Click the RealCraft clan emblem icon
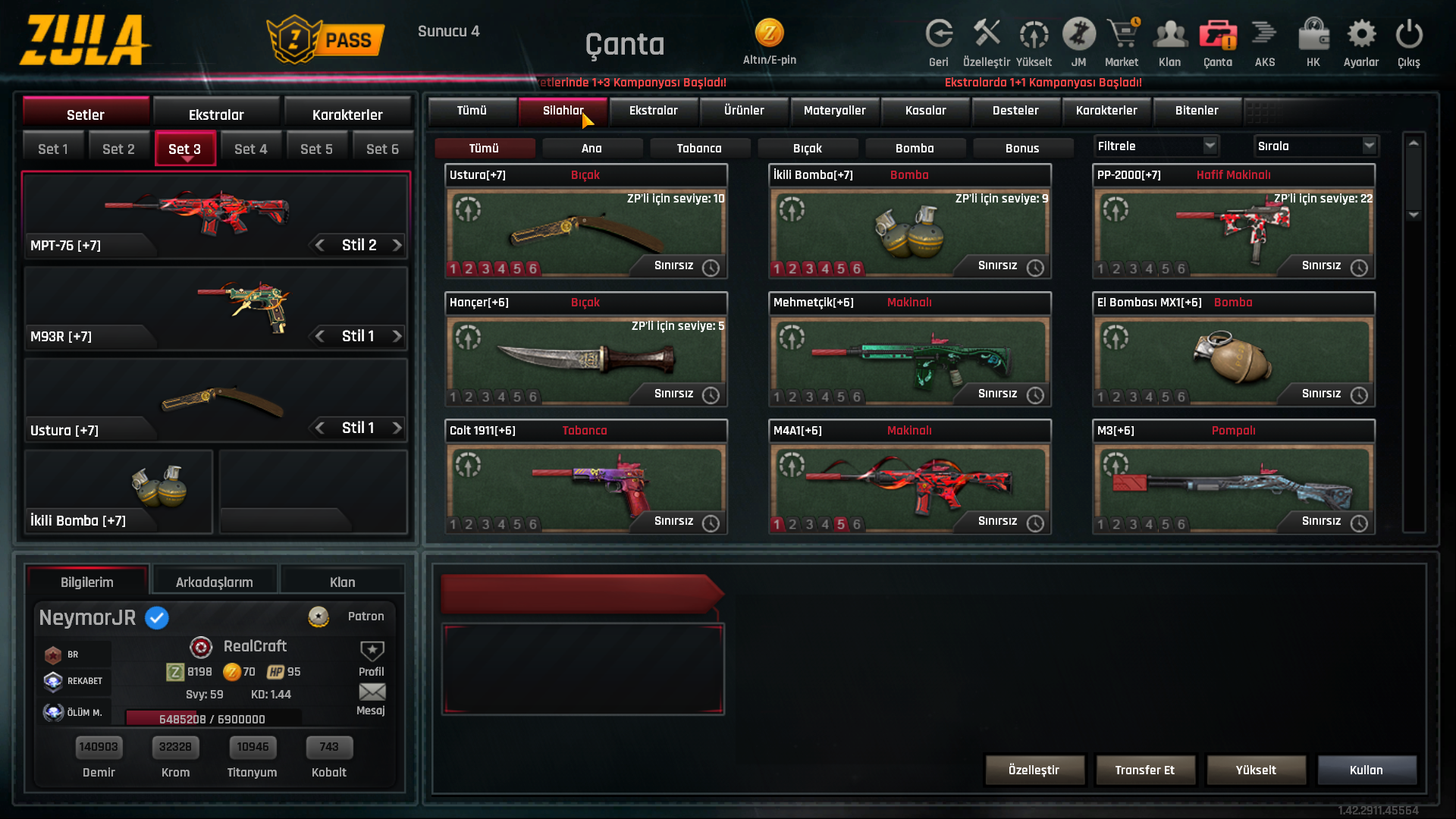 pyautogui.click(x=201, y=647)
